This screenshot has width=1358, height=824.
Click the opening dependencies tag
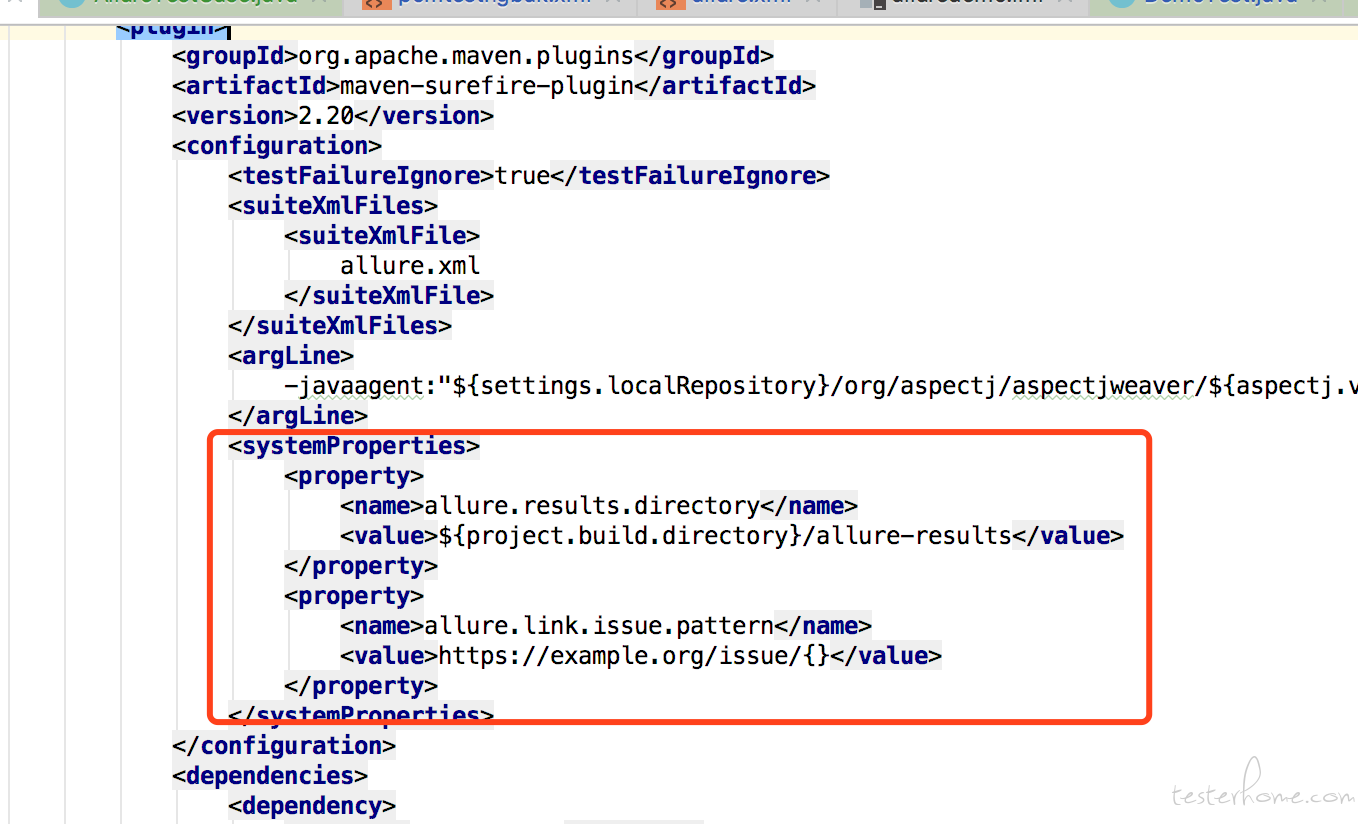click(x=270, y=775)
